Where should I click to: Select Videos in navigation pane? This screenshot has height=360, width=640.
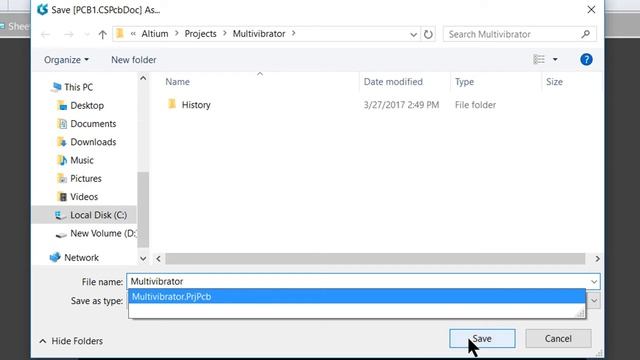(84, 197)
